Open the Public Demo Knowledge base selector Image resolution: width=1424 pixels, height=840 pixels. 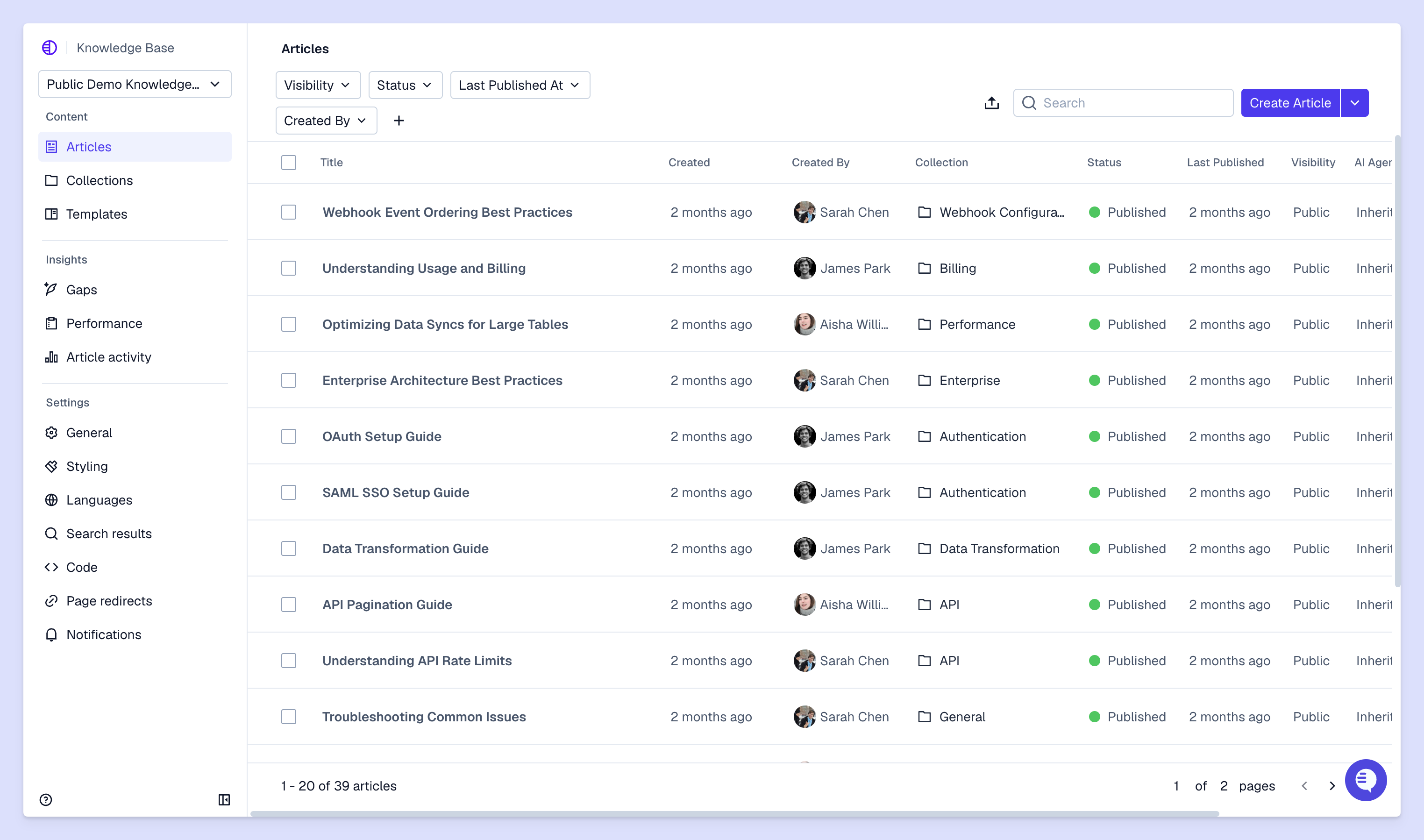pos(135,85)
